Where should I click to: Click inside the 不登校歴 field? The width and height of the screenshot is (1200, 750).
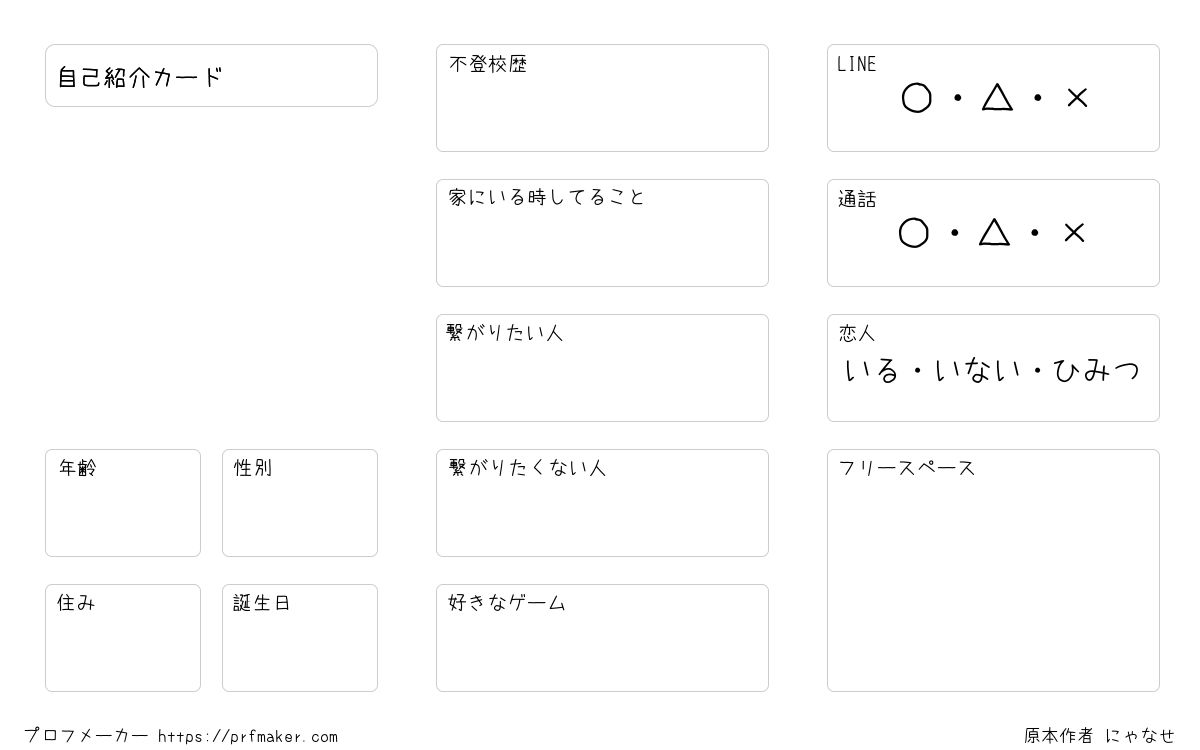tap(602, 98)
